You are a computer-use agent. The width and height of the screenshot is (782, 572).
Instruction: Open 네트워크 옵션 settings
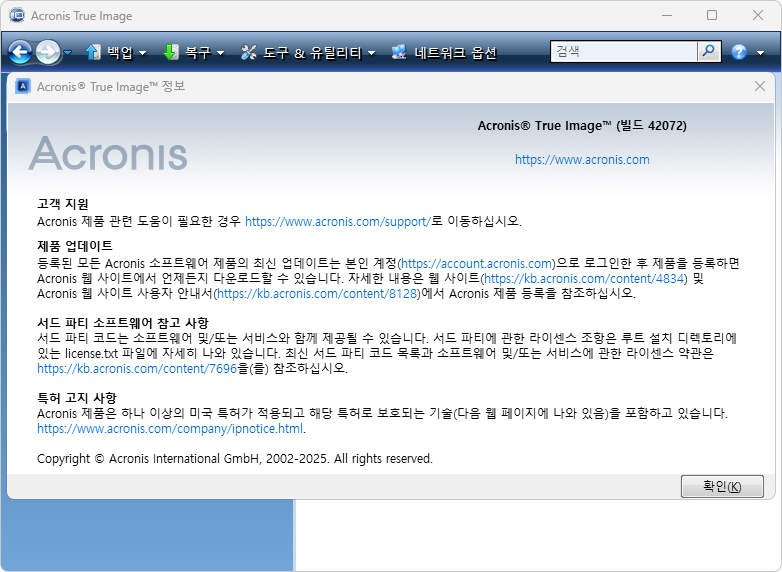coord(455,52)
